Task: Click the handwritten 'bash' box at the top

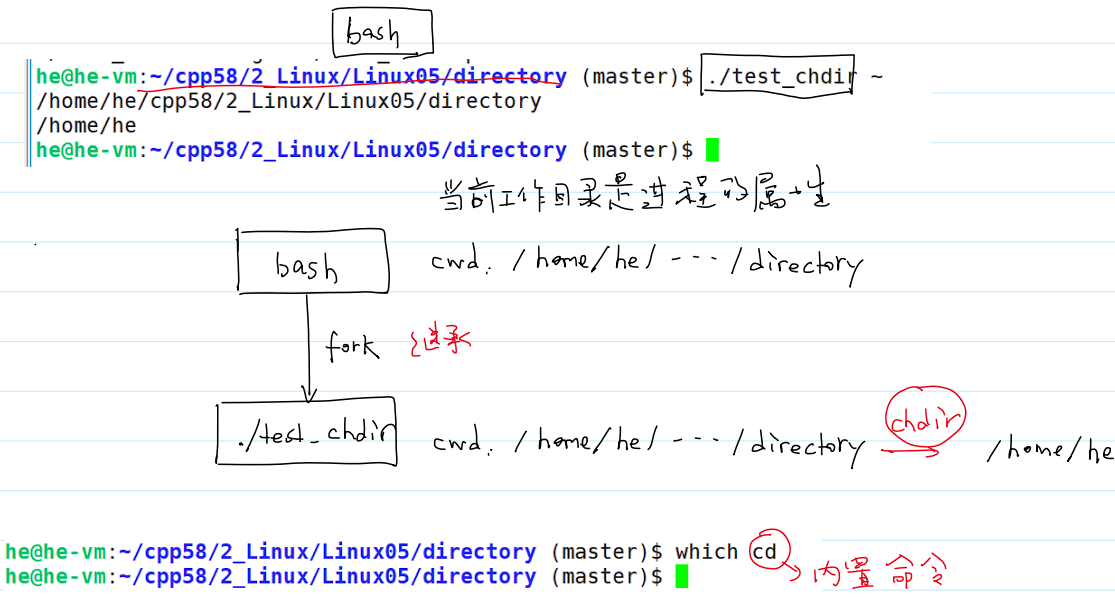Action: pyautogui.click(x=382, y=33)
